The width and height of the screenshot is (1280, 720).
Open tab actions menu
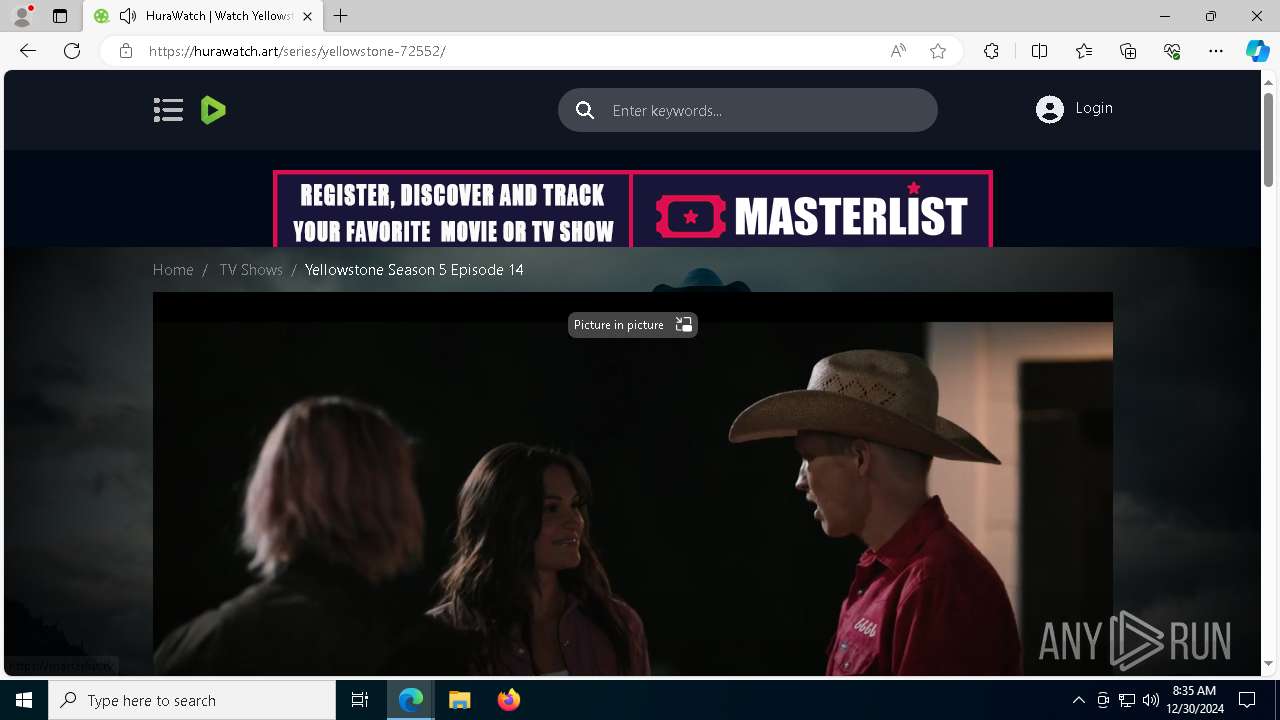[x=60, y=16]
